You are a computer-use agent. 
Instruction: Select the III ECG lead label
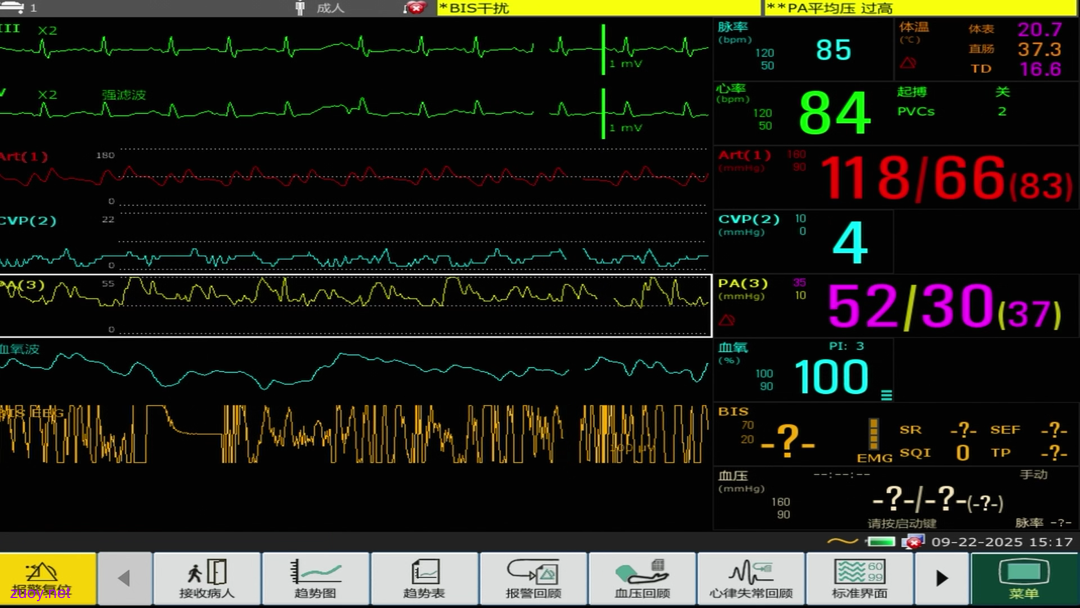point(10,28)
